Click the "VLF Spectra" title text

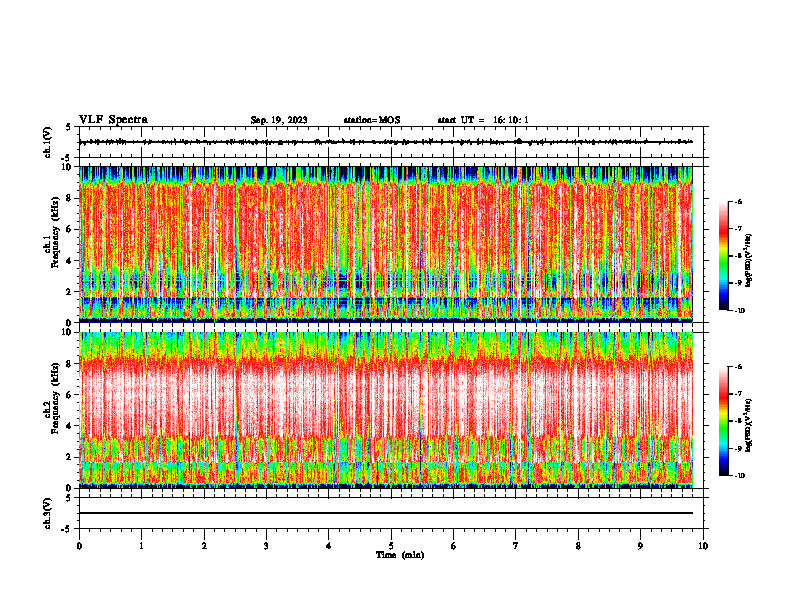[113, 120]
